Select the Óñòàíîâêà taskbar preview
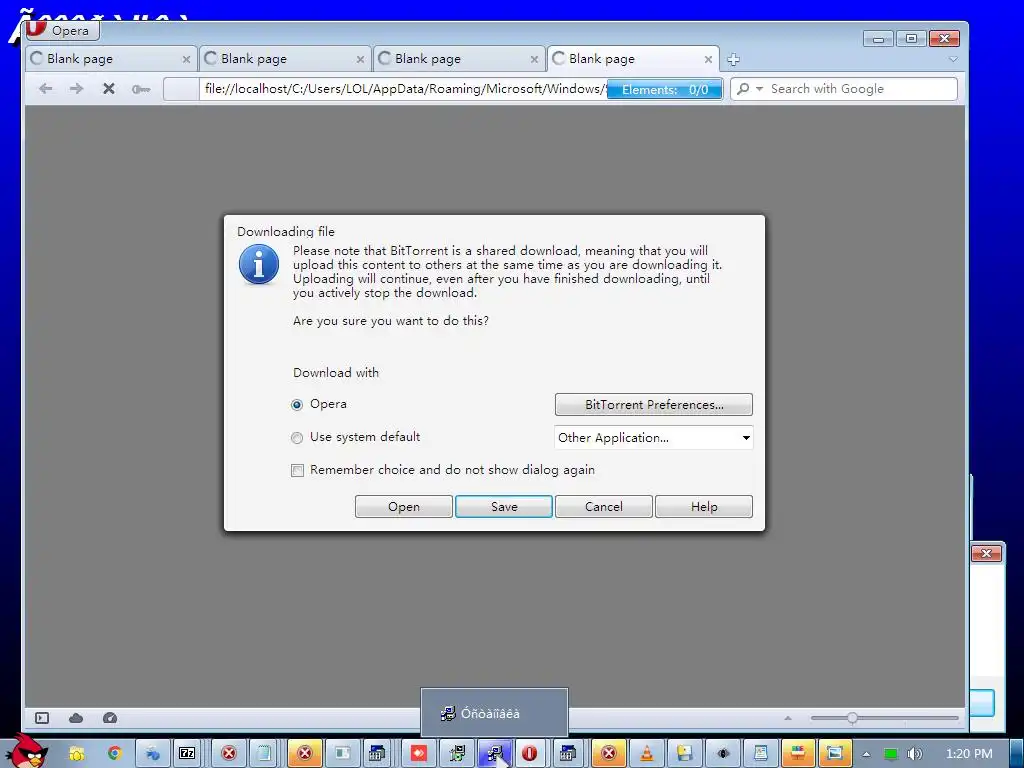The width and height of the screenshot is (1024, 768). click(494, 713)
